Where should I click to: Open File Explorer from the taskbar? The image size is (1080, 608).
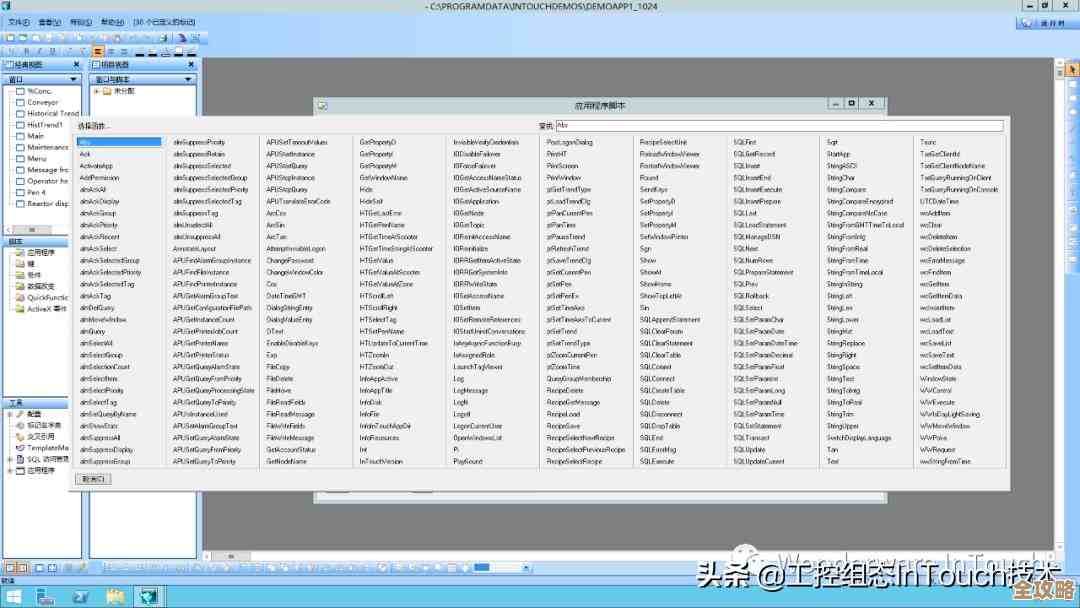tap(115, 597)
